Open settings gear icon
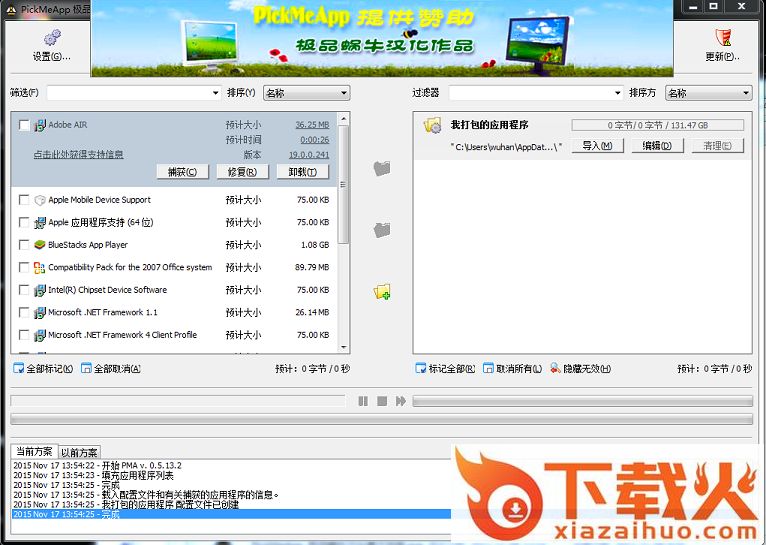This screenshot has height=545, width=766. [52, 37]
